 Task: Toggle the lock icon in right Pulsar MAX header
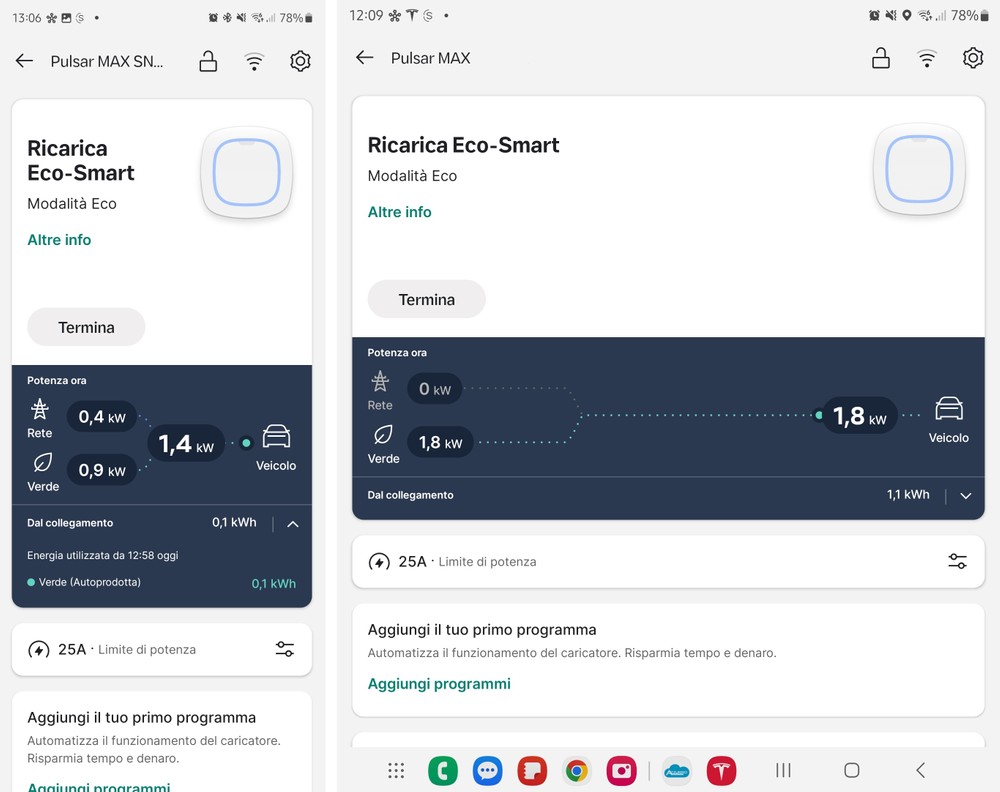880,58
